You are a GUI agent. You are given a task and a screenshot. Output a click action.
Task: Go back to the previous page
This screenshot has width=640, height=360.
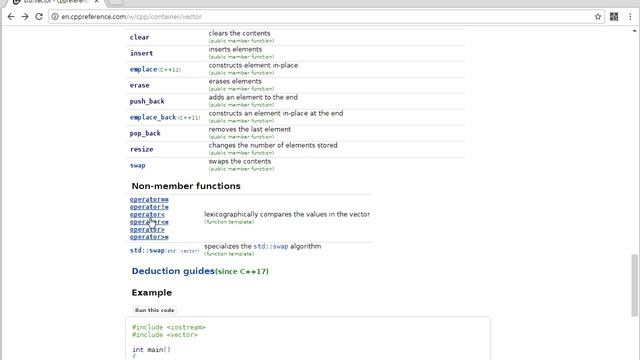11,17
